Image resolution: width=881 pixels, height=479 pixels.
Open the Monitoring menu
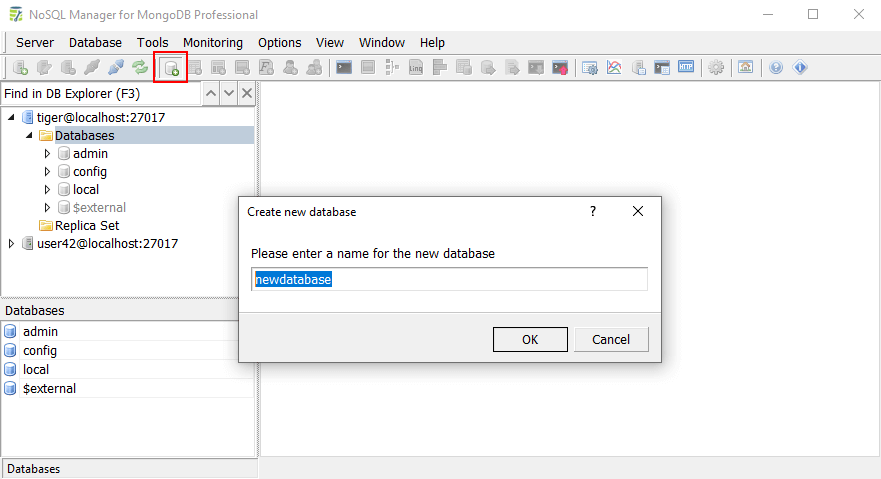pos(212,43)
